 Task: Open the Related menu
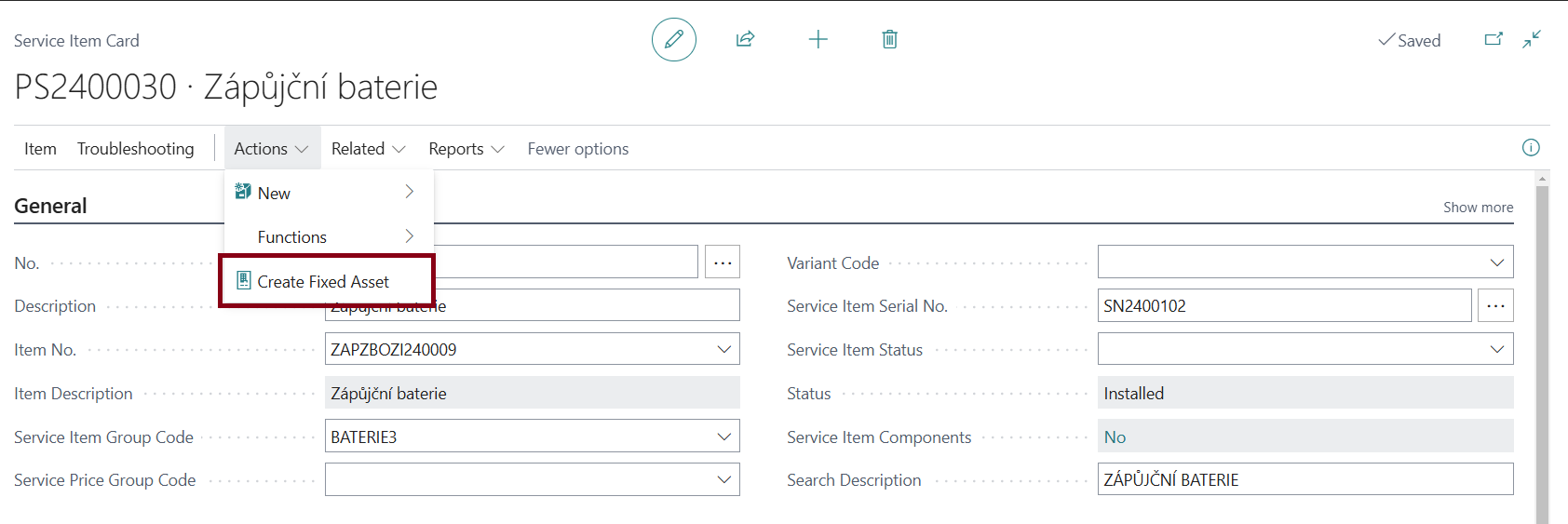point(369,149)
